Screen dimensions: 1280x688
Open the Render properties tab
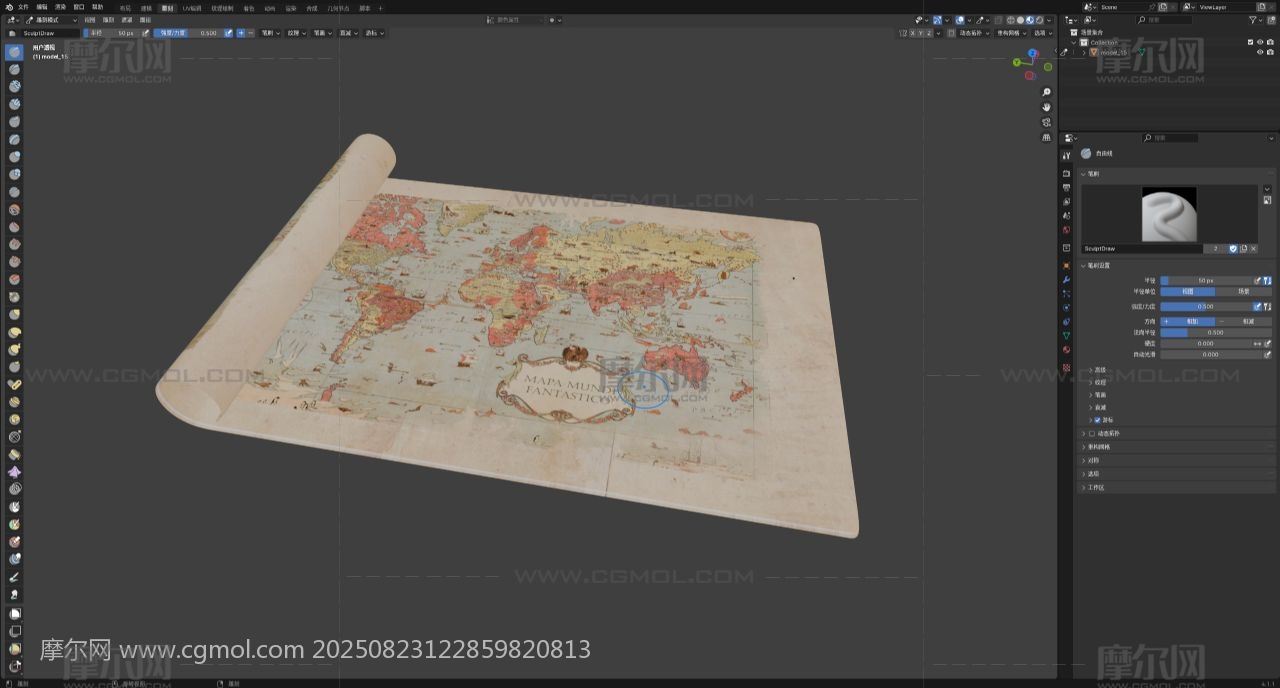[x=1067, y=173]
